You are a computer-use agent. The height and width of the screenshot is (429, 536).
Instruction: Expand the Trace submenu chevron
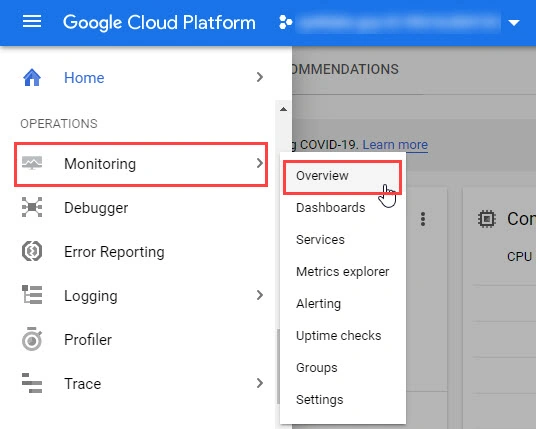[260, 383]
